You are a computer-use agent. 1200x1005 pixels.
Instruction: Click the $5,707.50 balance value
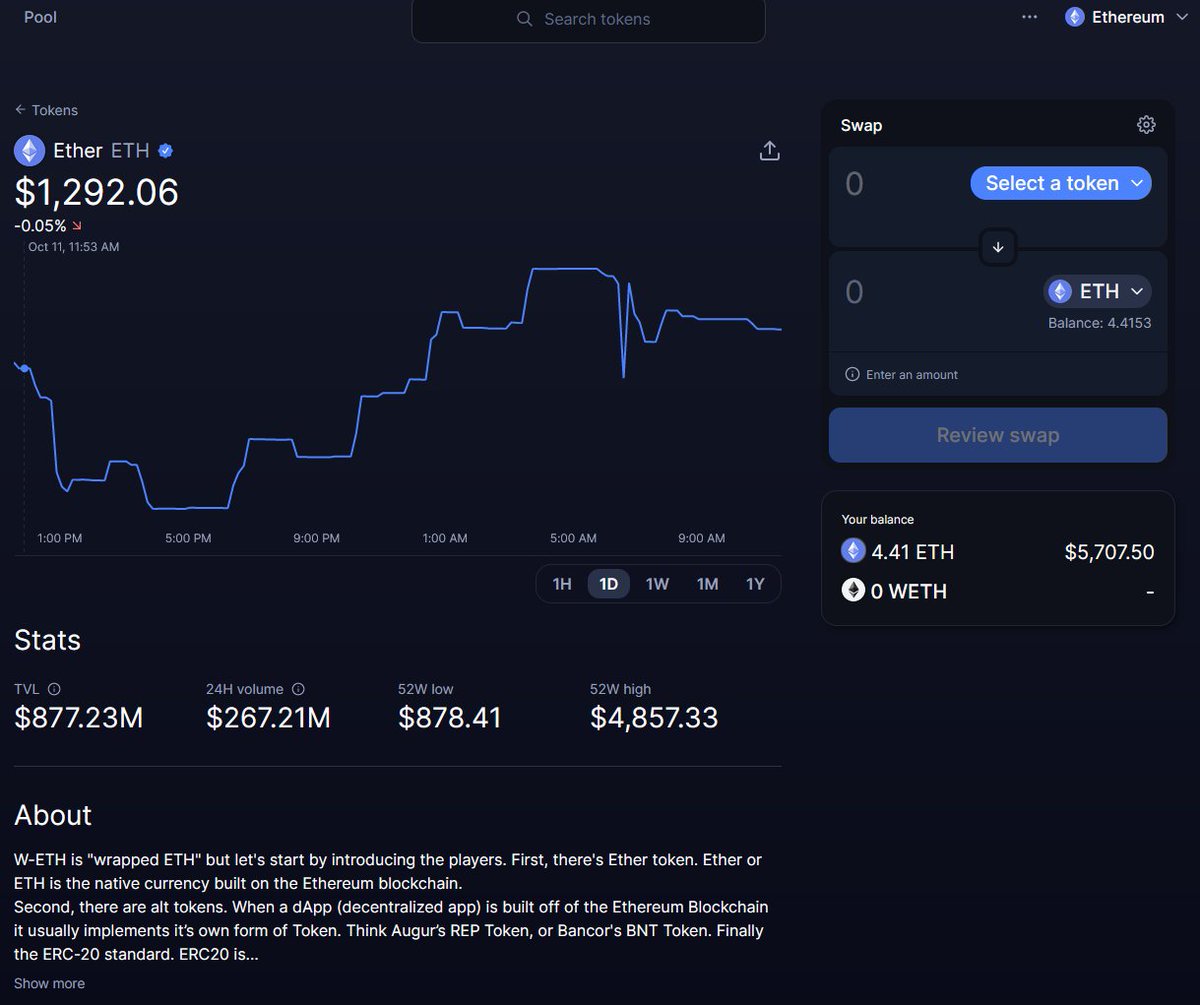(x=1109, y=552)
